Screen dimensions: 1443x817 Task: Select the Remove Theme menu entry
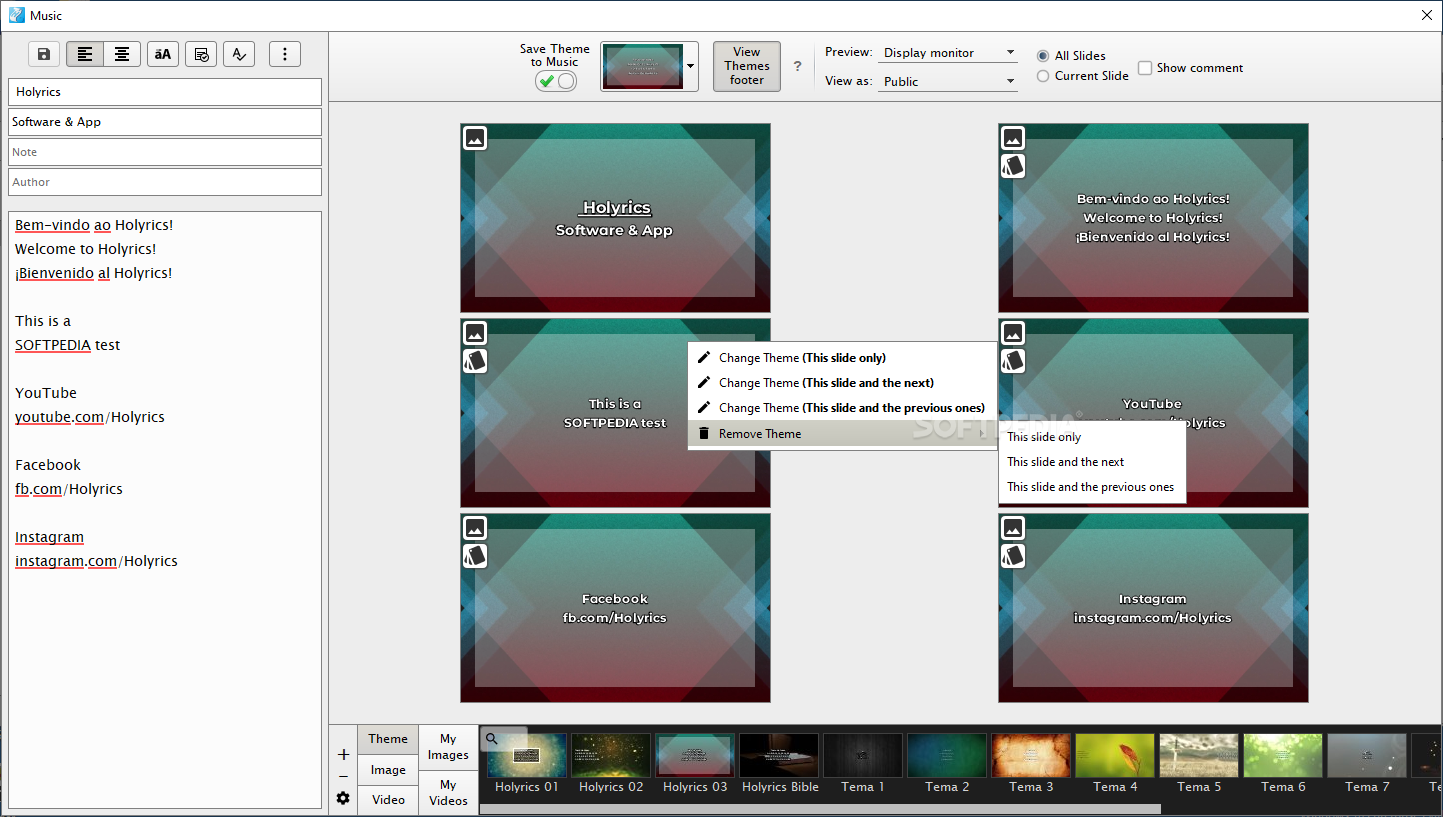coord(842,434)
